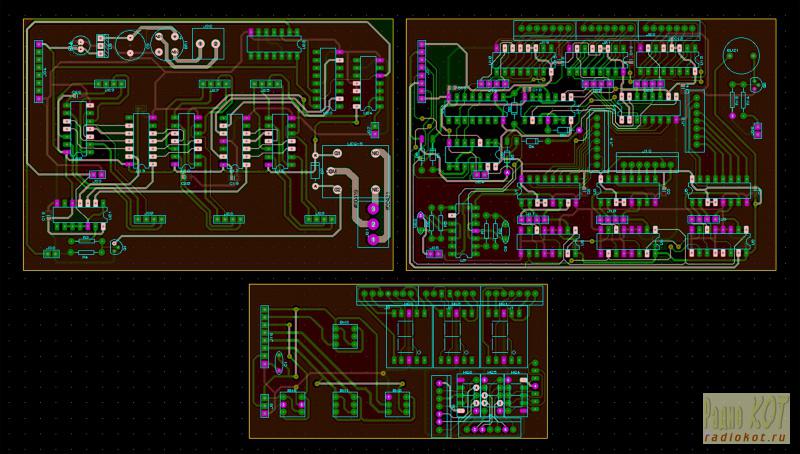Select the middle seven-segment display footprint
The width and height of the screenshot is (800, 454).
tap(452, 334)
